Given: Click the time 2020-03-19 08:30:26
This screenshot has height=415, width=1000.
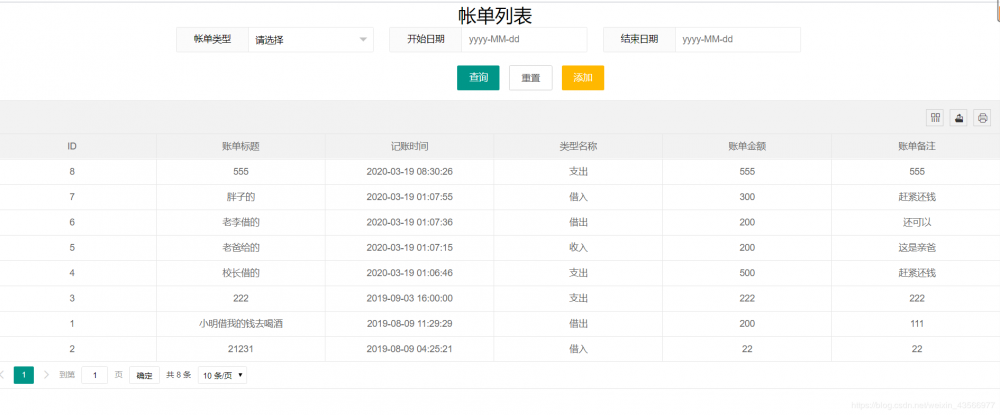Looking at the screenshot, I should 409,171.
